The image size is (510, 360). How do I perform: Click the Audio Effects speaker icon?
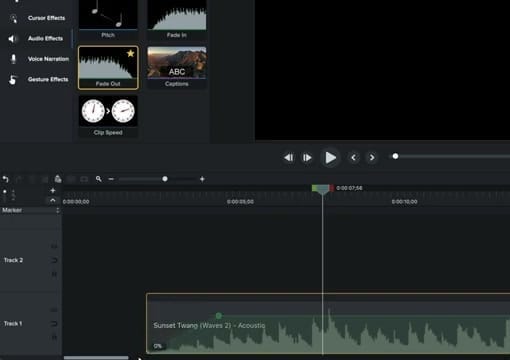[12, 39]
